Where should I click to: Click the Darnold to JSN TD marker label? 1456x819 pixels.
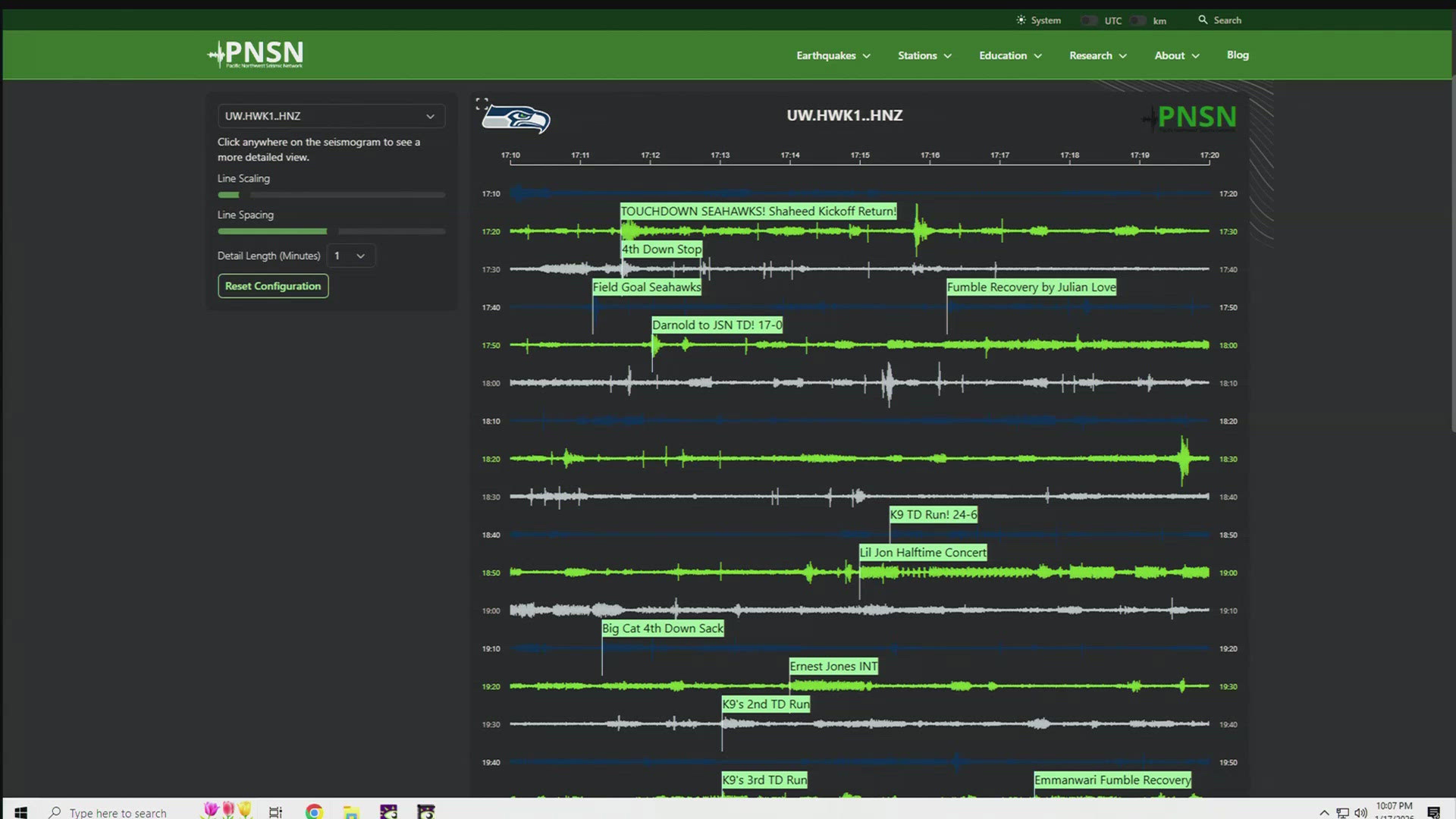[x=717, y=325]
